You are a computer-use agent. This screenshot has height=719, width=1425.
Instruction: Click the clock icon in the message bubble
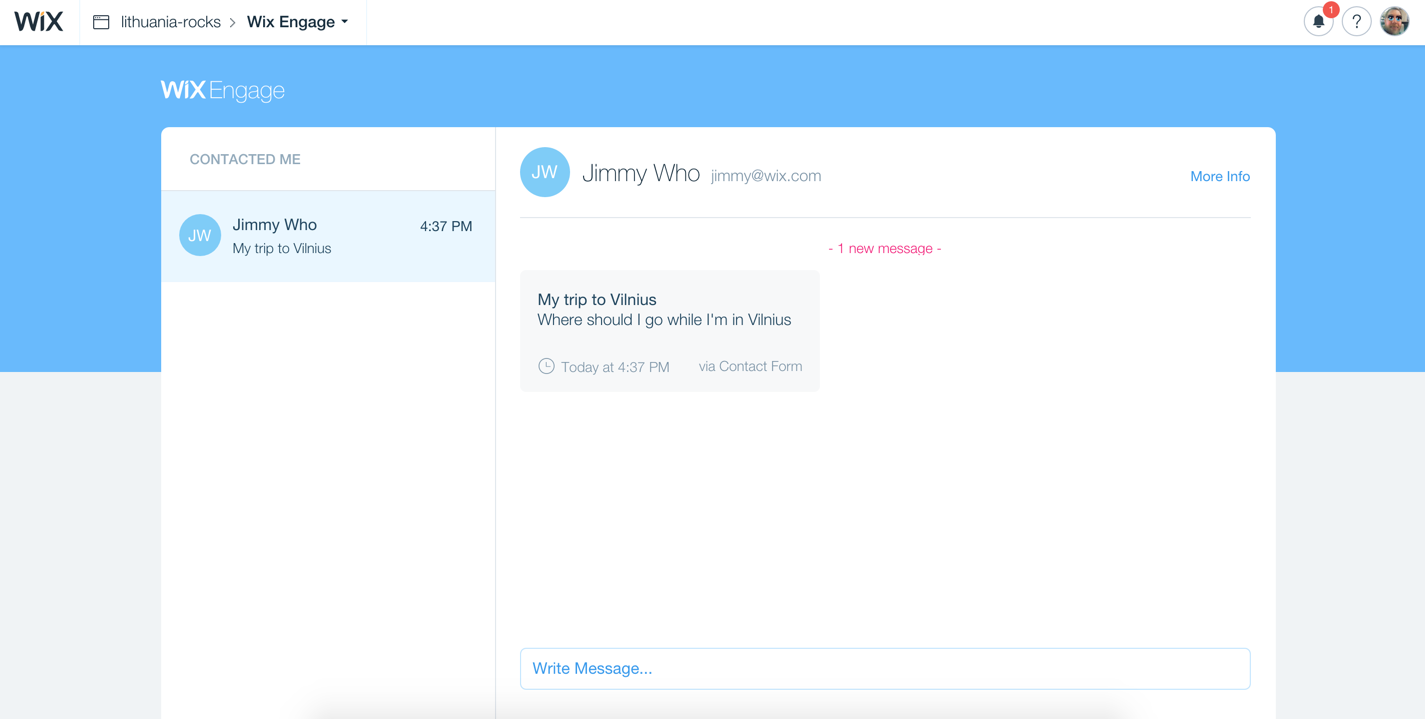tap(546, 366)
